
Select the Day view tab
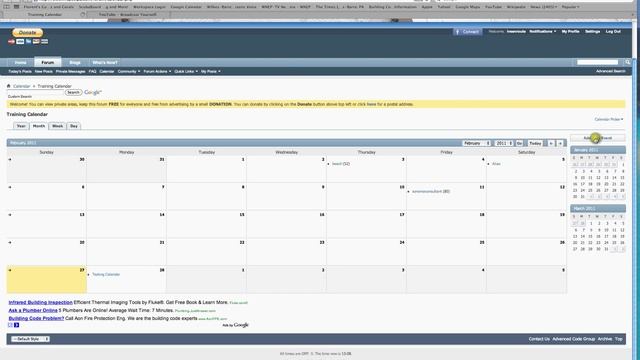coord(73,126)
